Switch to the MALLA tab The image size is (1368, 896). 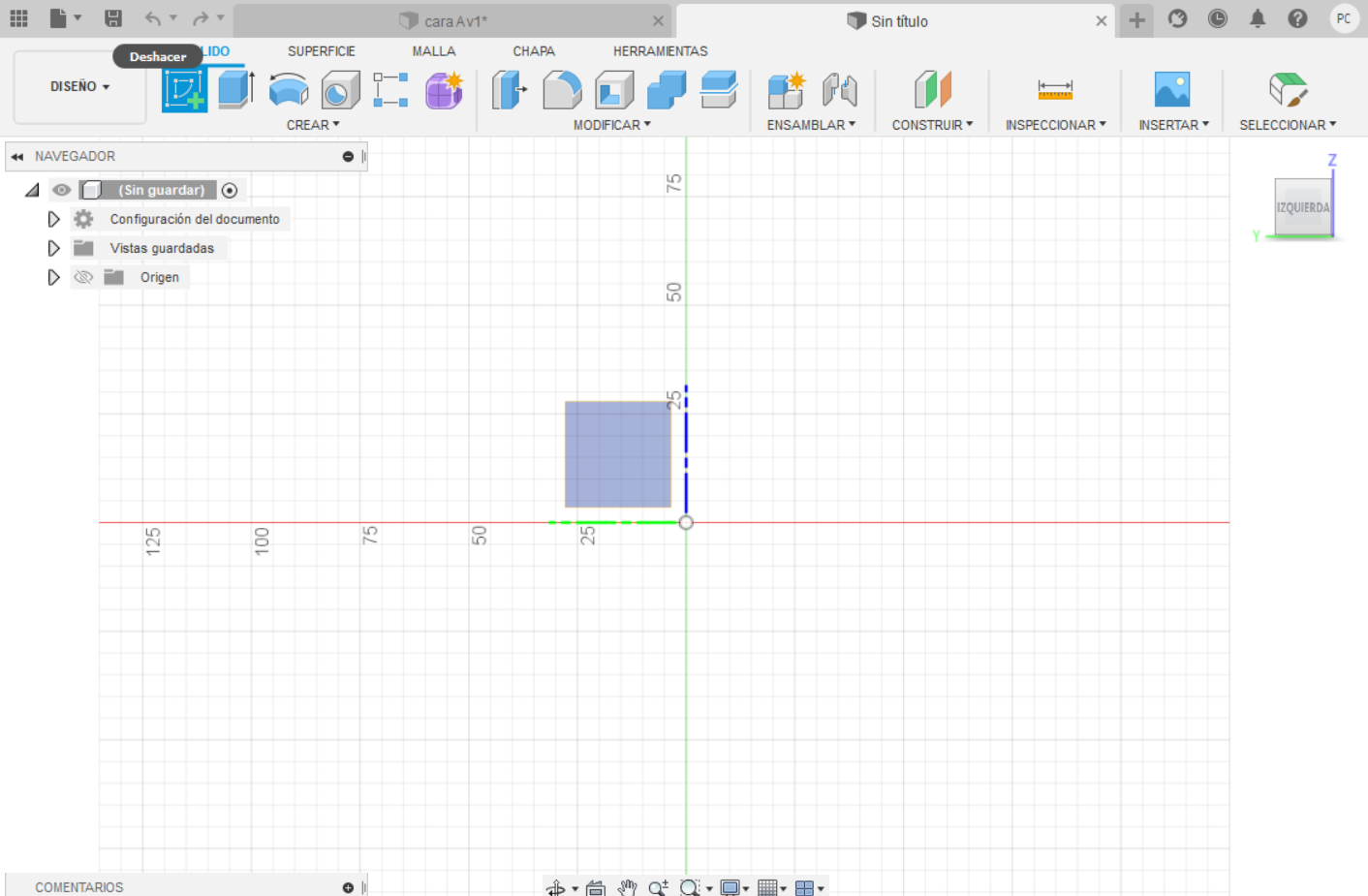click(434, 51)
